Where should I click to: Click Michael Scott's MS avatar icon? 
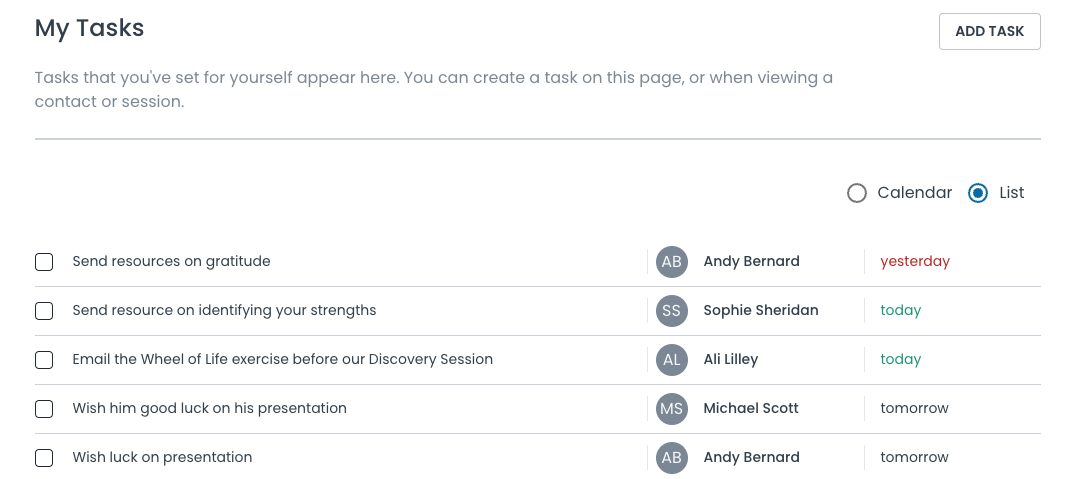[672, 409]
